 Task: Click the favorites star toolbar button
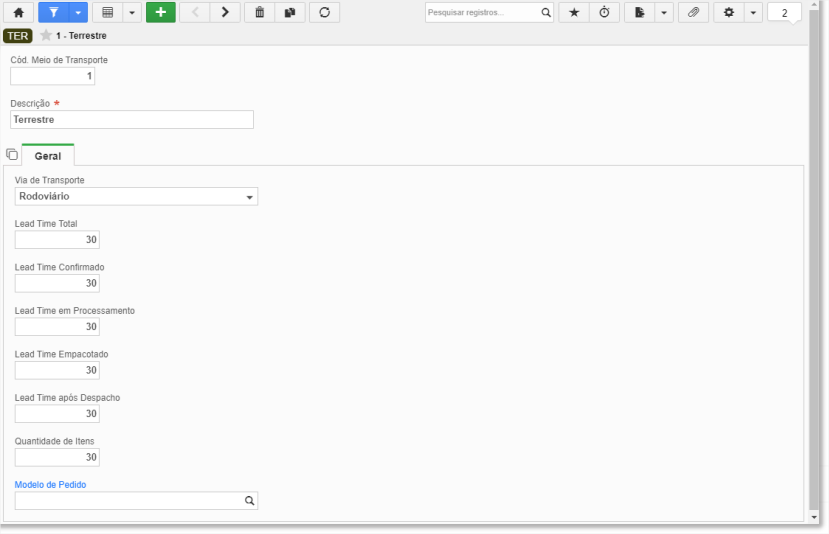coord(573,13)
